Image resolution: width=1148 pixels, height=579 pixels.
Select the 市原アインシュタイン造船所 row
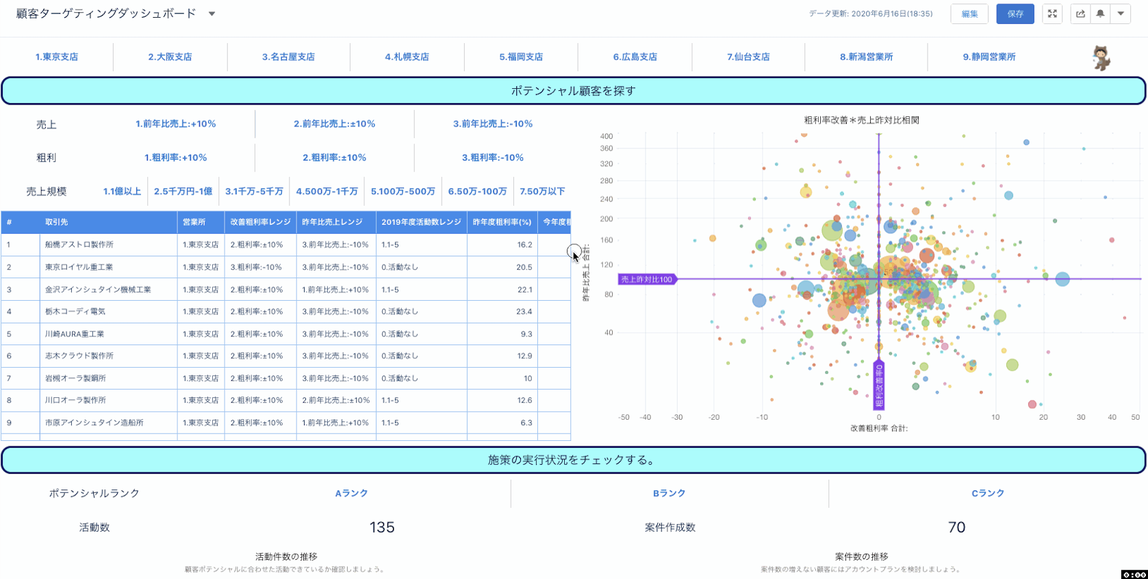pyautogui.click(x=286, y=422)
